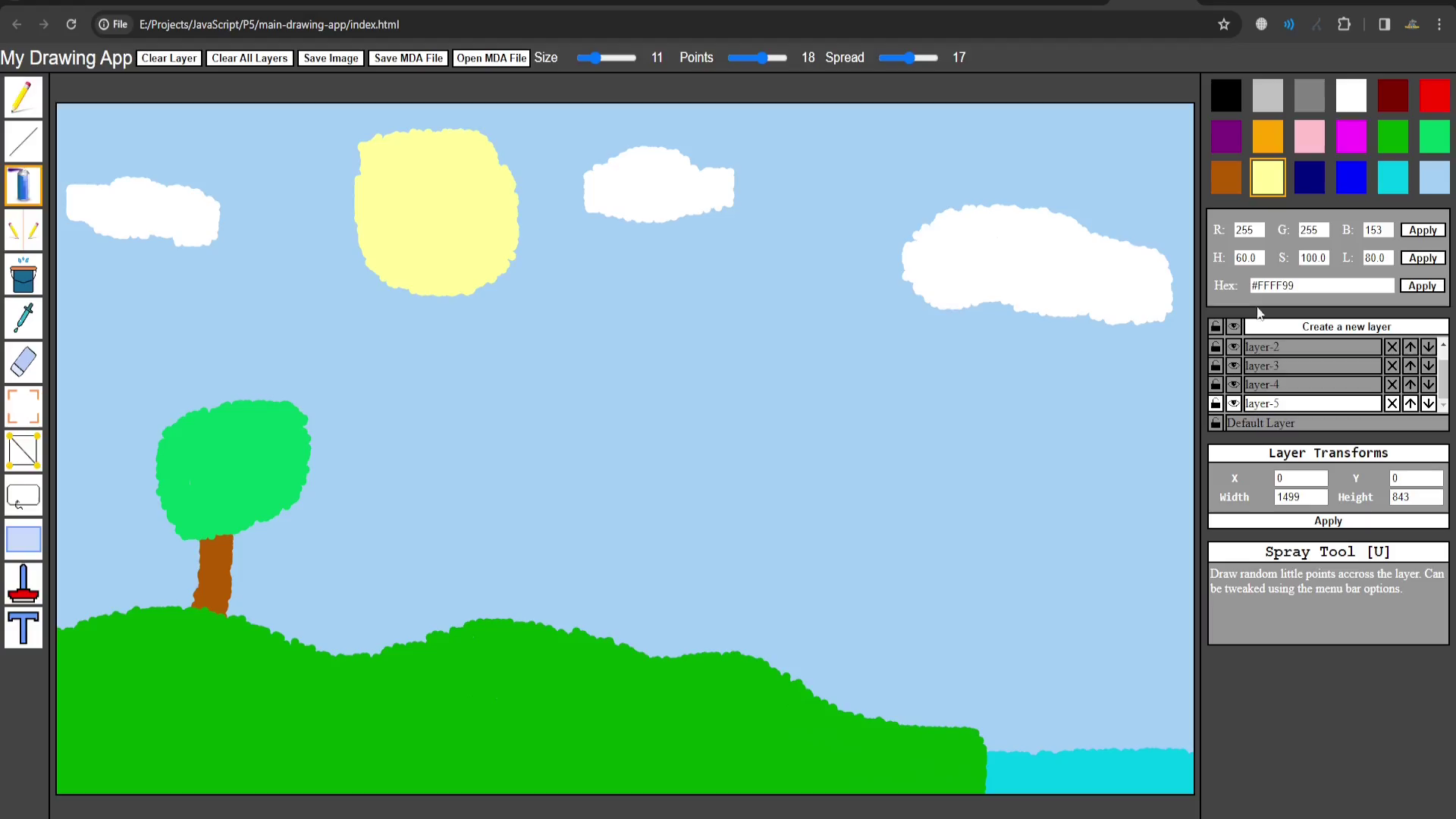Pick the cyan color swatch

click(x=1392, y=177)
